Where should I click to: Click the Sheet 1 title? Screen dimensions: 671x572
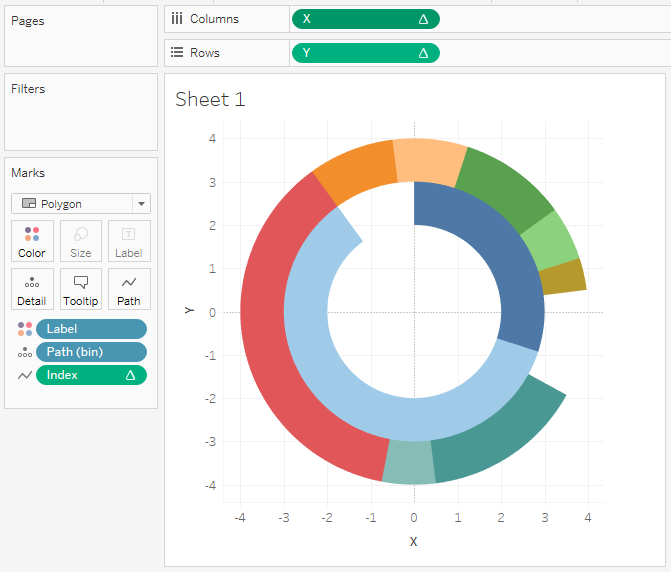210,99
